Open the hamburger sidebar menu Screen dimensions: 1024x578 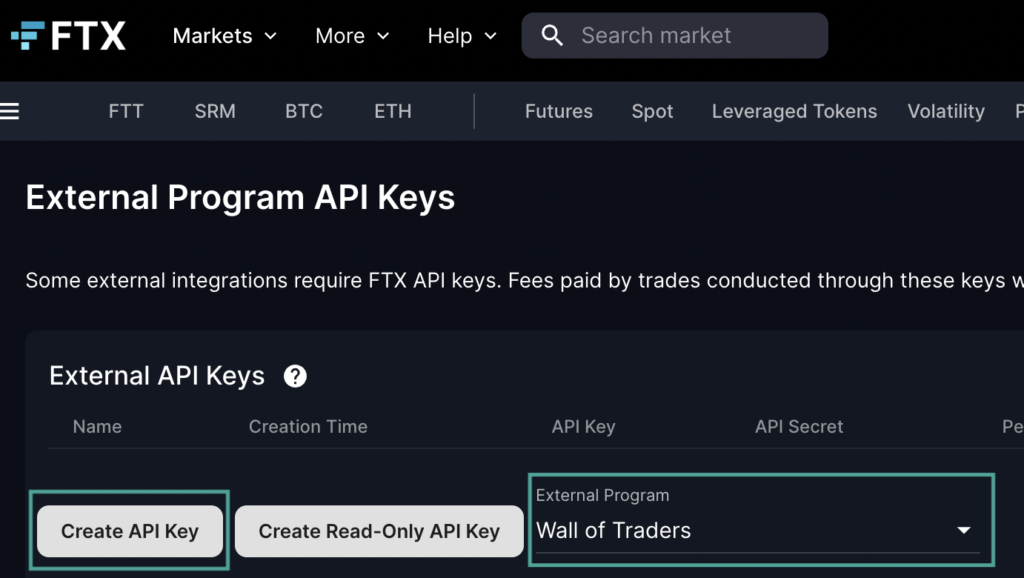tap(10, 111)
